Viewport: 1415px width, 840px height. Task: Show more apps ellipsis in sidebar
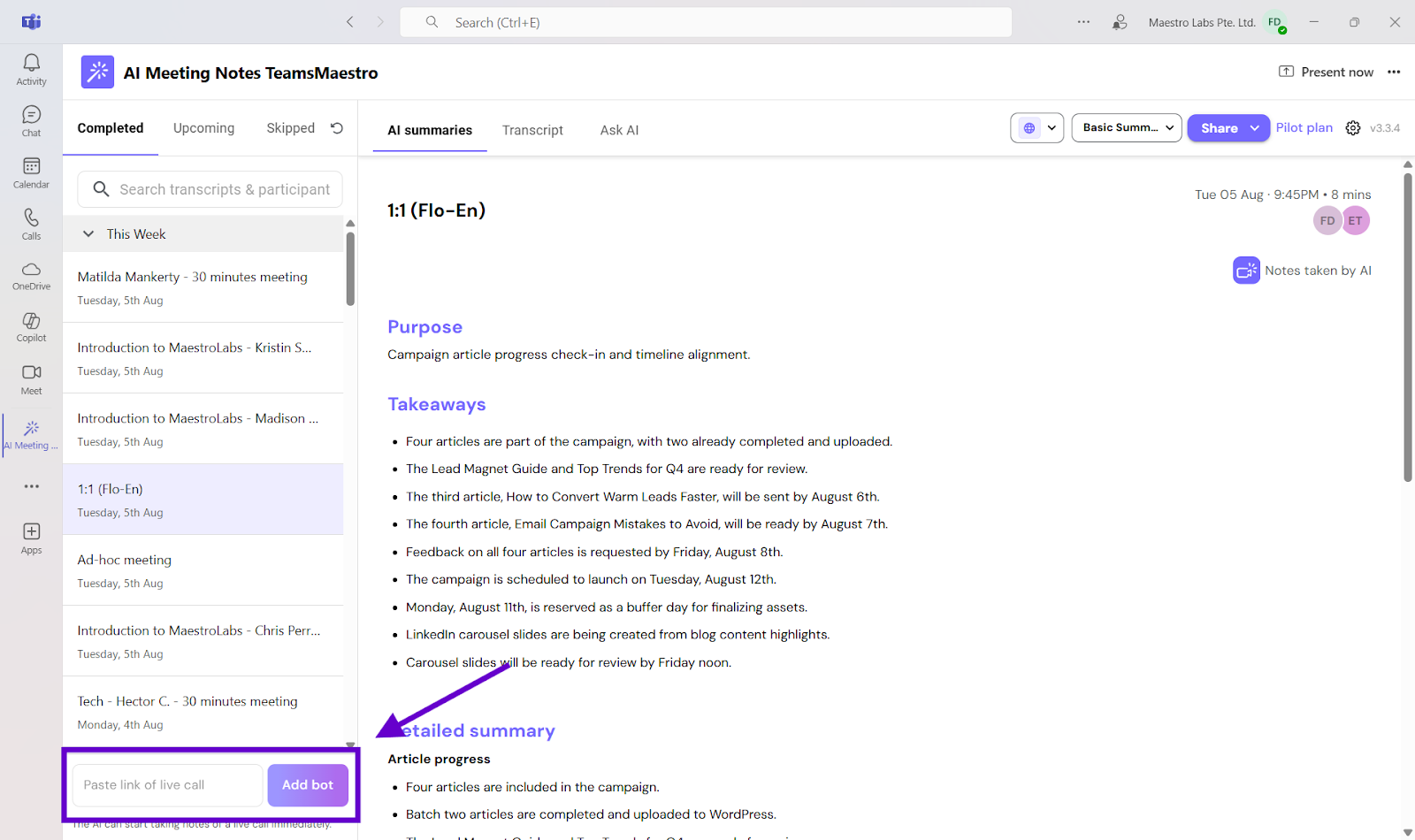coord(32,486)
